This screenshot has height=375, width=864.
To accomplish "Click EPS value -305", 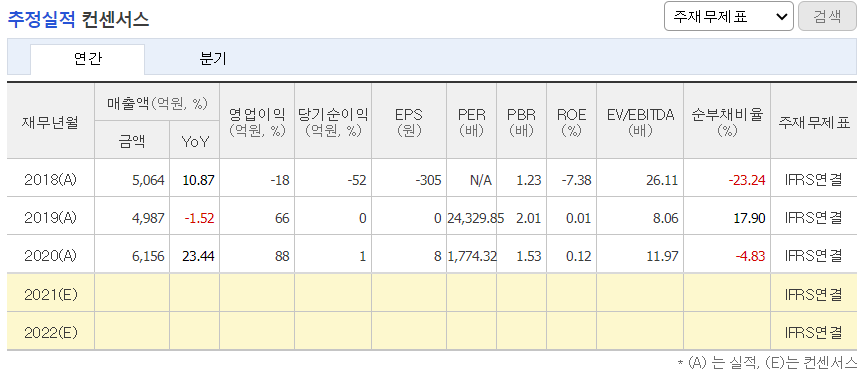I will click(x=429, y=180).
